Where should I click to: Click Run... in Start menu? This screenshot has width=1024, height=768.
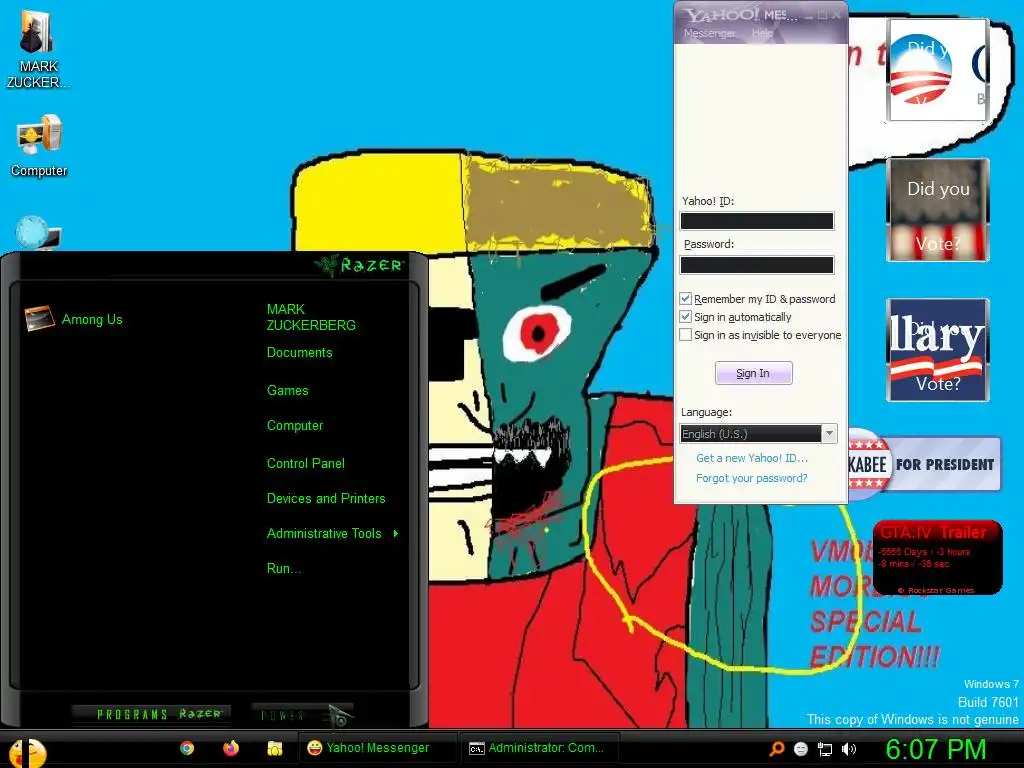point(284,569)
